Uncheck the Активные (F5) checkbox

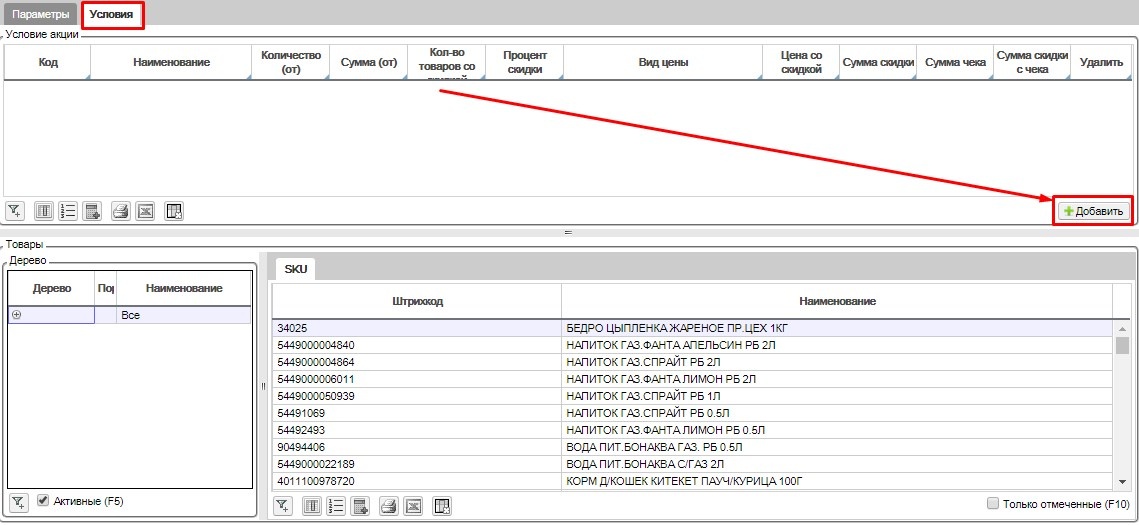tap(43, 501)
